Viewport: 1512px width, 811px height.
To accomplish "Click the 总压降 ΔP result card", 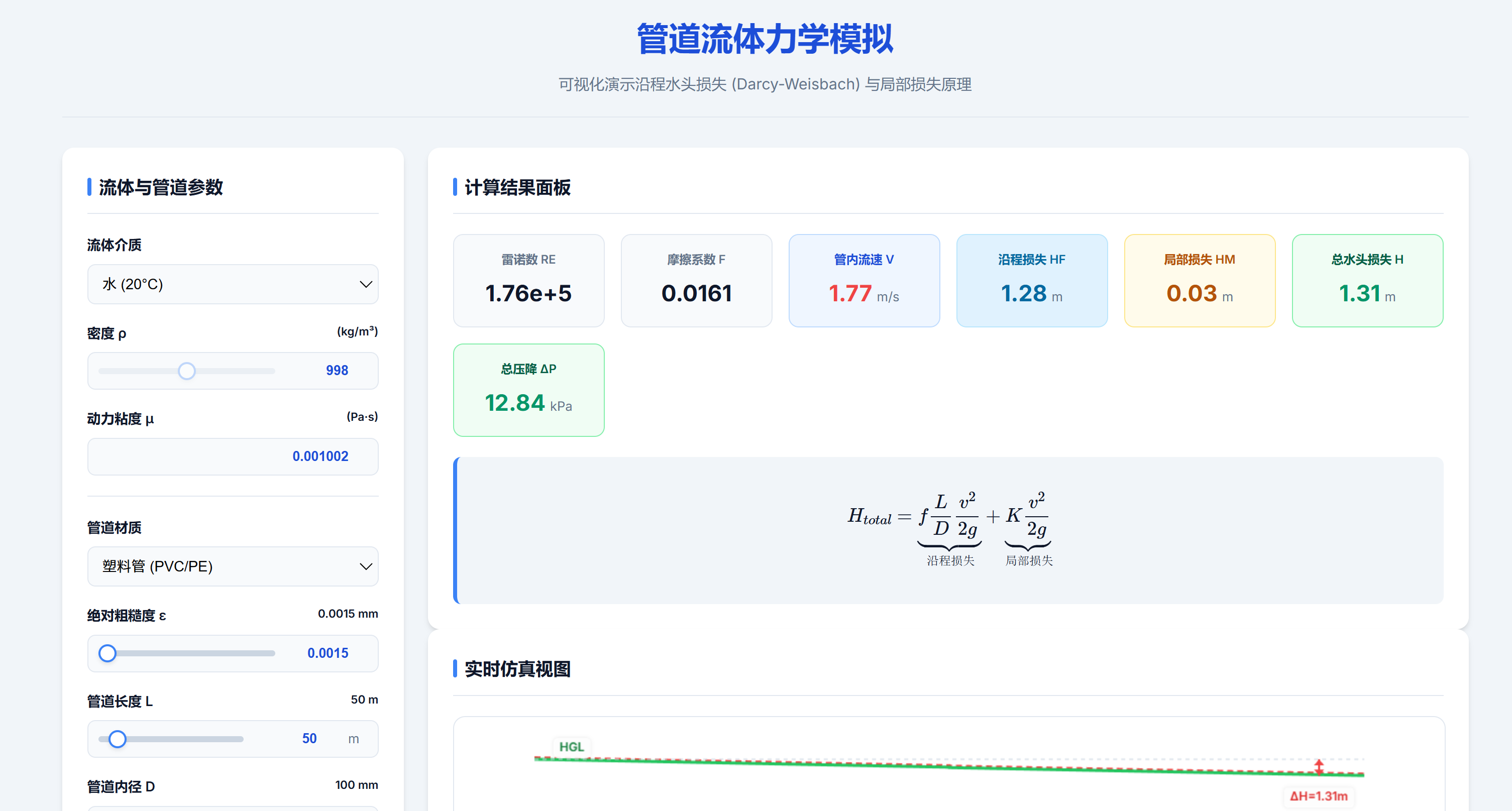I will click(x=528, y=390).
